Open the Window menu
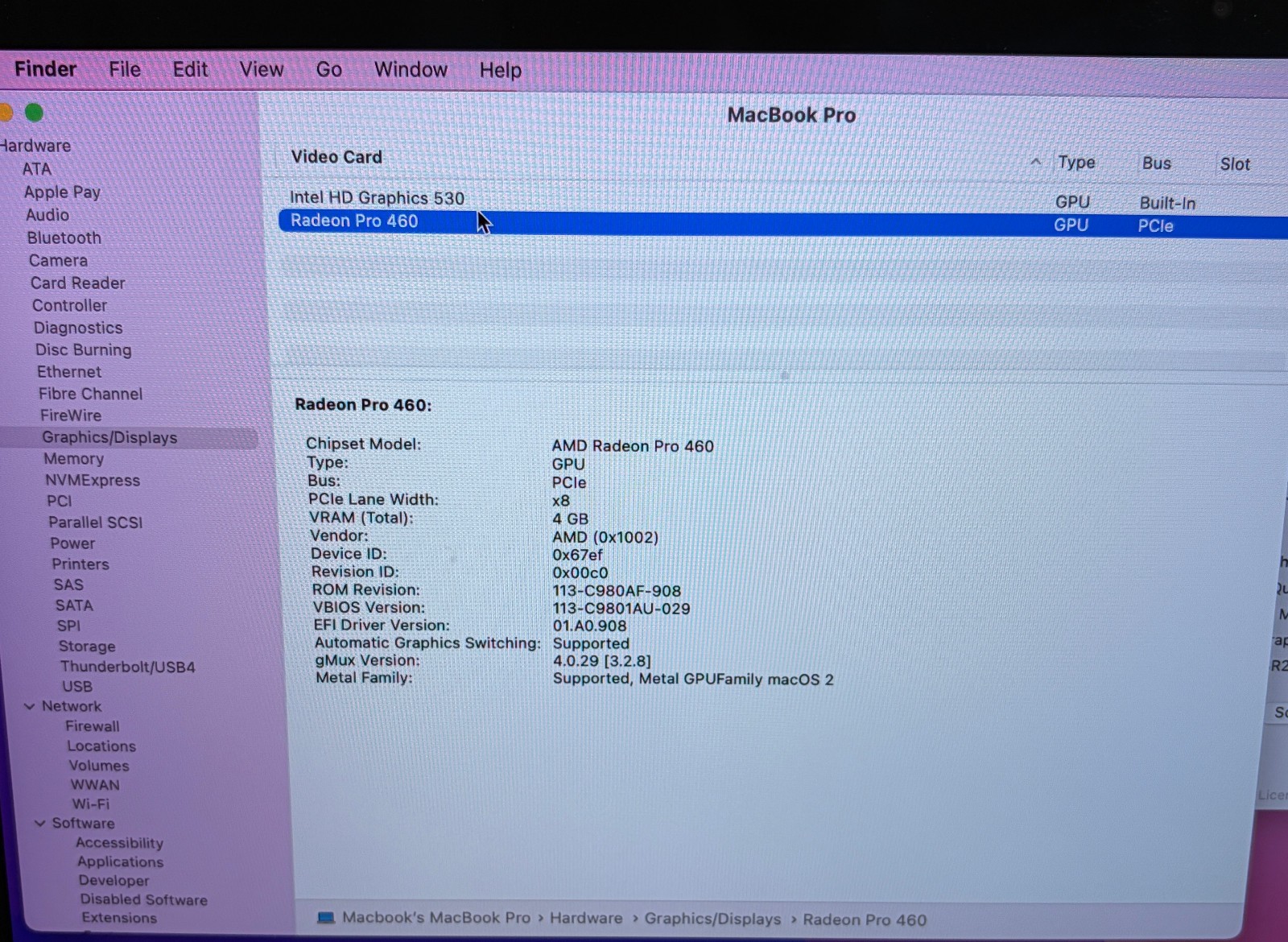1288x942 pixels. coord(411,70)
